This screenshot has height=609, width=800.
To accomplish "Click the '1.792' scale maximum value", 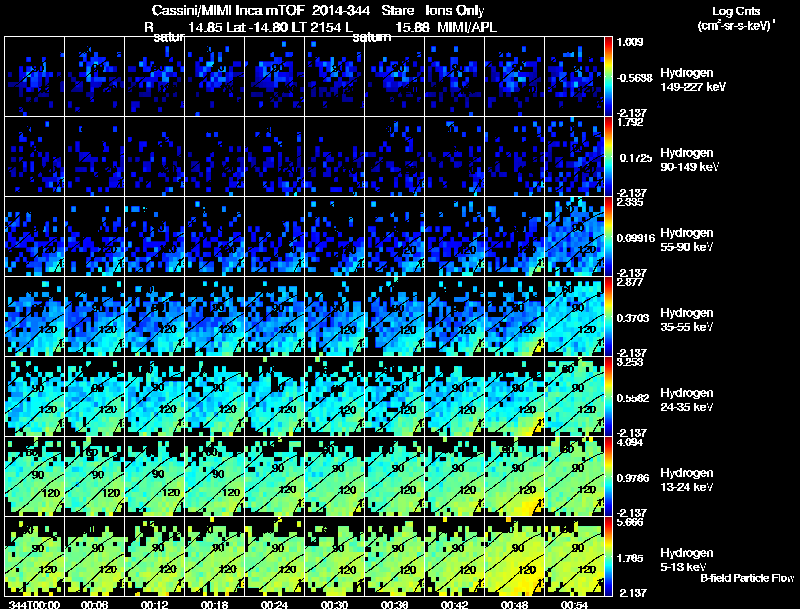I will [x=630, y=122].
